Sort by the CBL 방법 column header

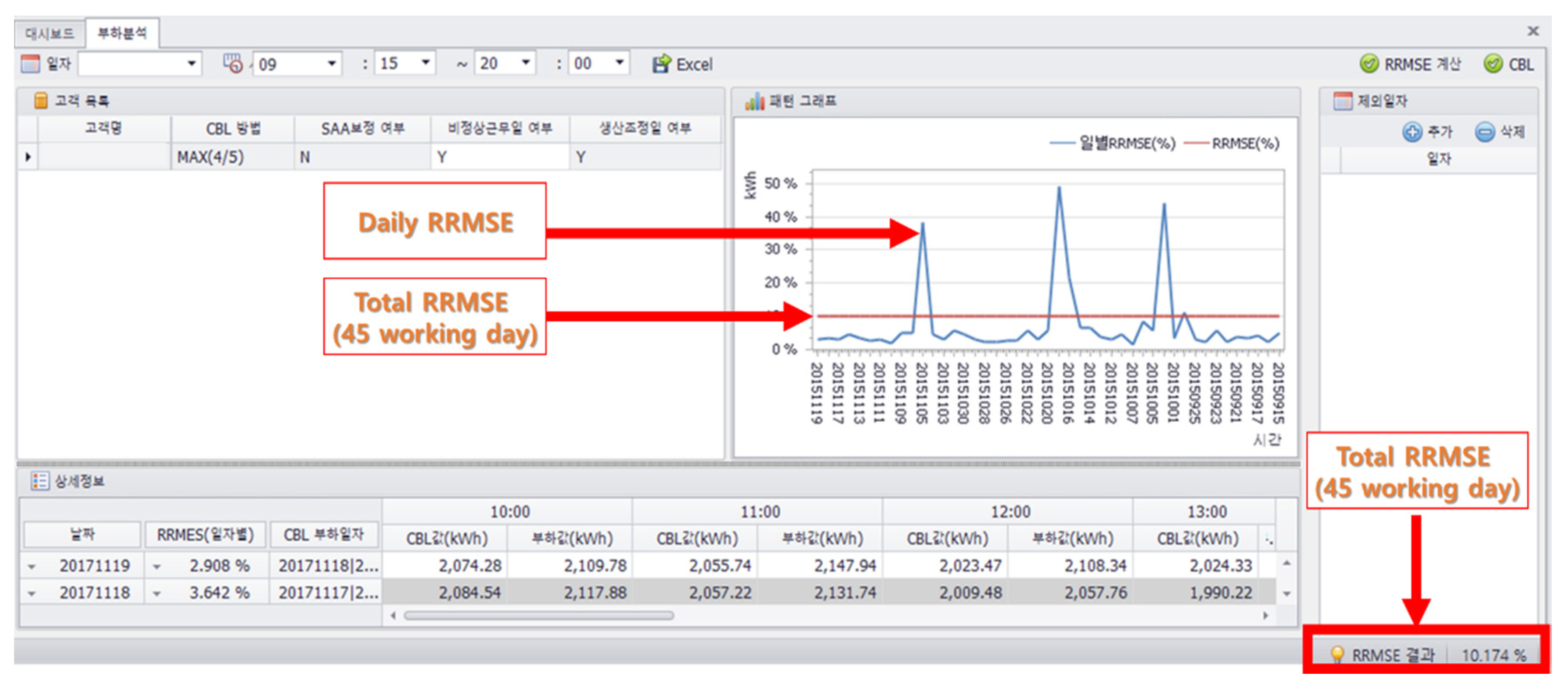233,129
